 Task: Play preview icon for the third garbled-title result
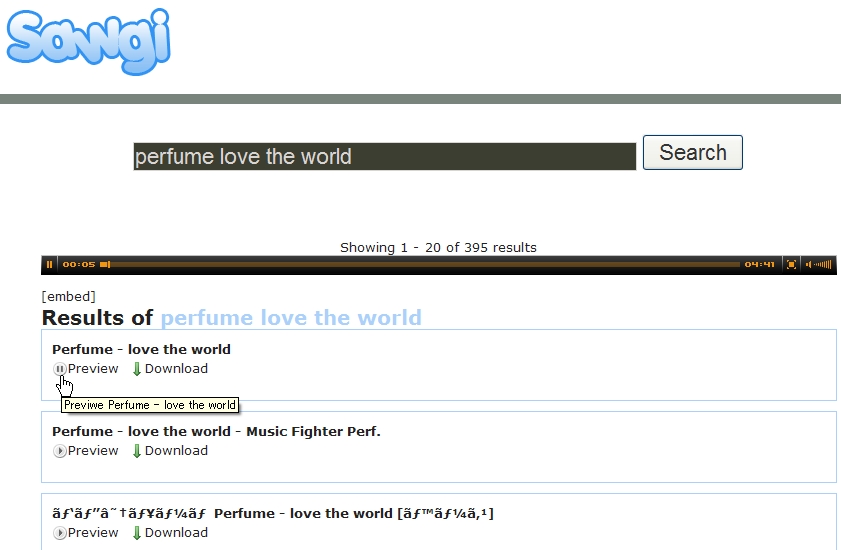click(x=60, y=533)
